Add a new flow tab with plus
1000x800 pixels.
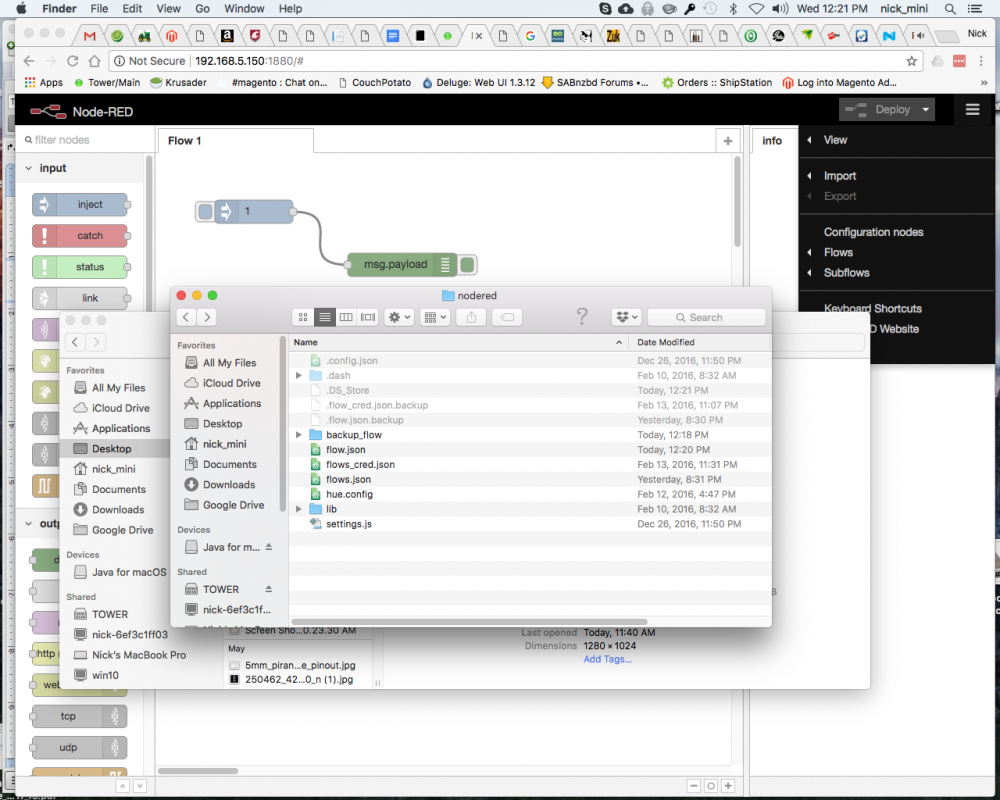pos(728,141)
